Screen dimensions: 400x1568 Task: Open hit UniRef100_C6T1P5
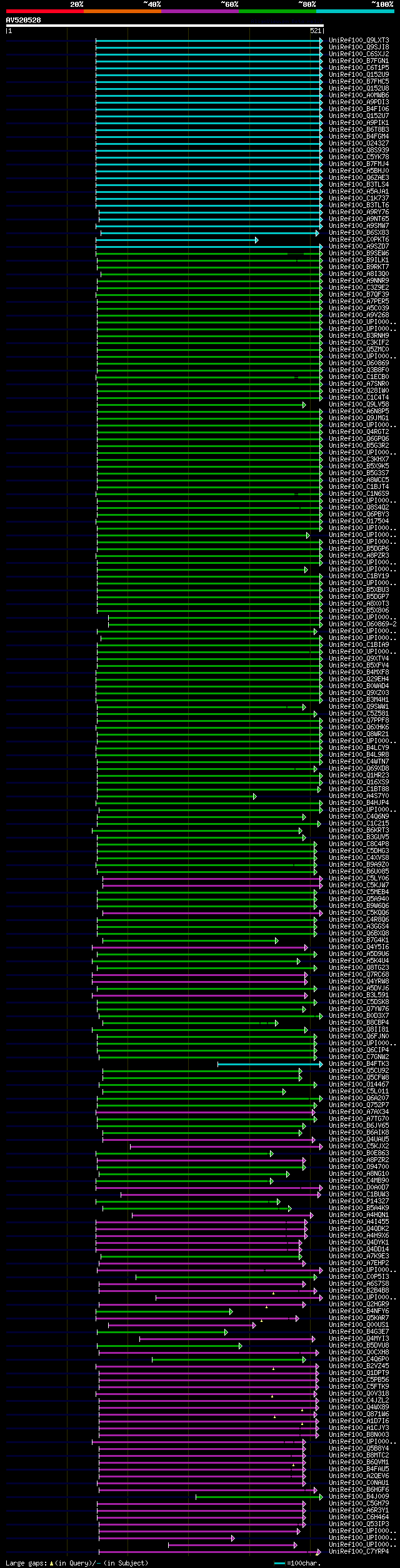pyautogui.click(x=359, y=68)
